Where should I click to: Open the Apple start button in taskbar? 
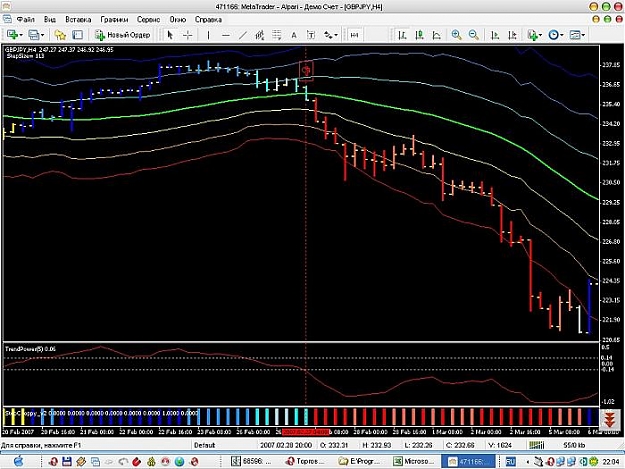point(18,461)
